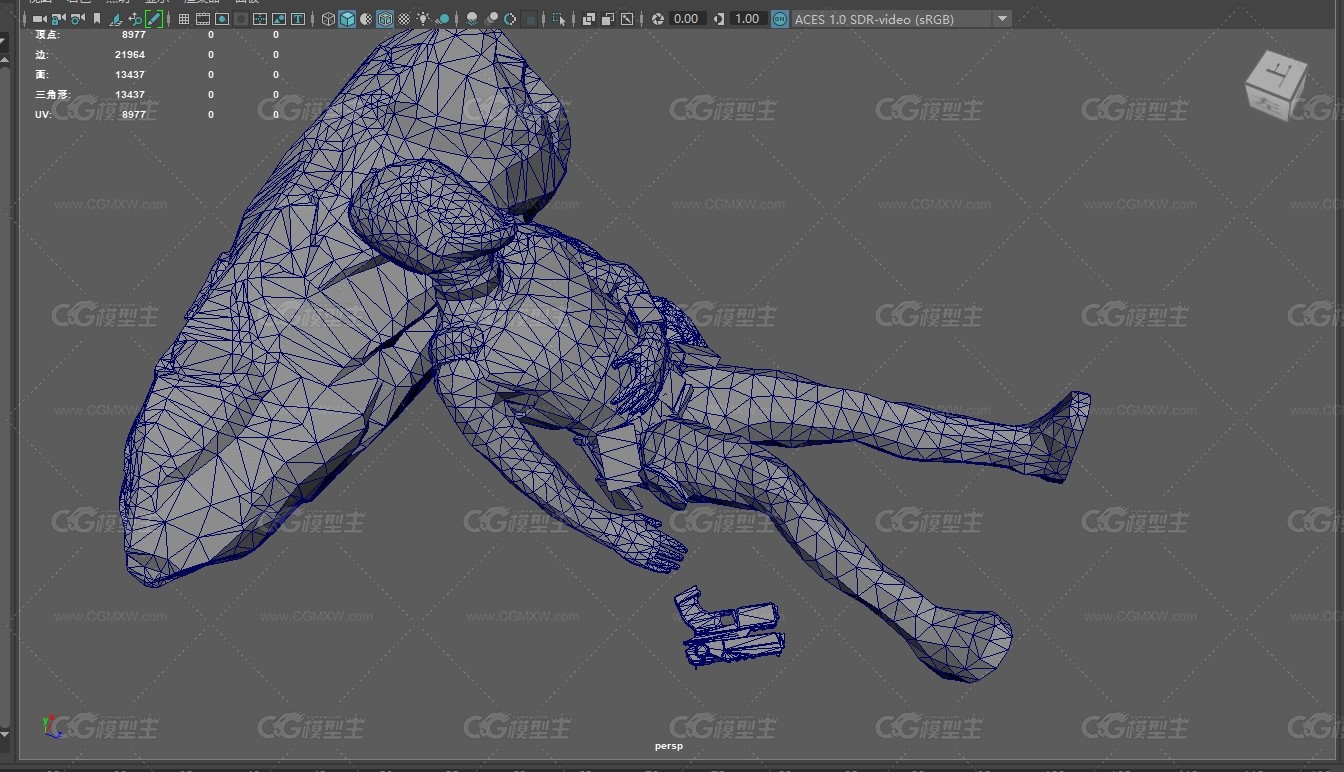This screenshot has height=772, width=1344.
Task: Click the Use All Lights bulb icon
Action: click(423, 19)
